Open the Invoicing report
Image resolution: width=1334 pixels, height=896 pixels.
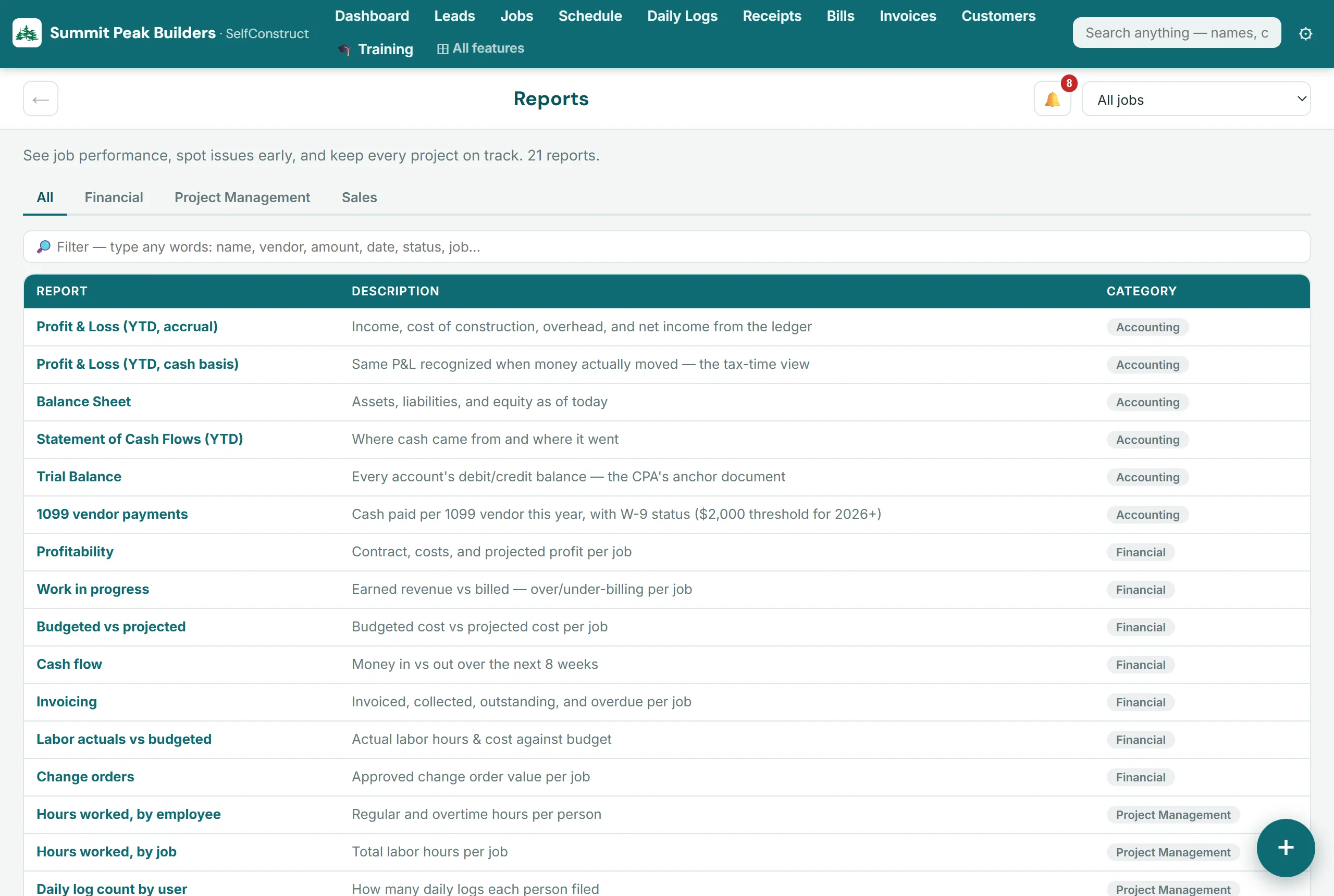66,702
